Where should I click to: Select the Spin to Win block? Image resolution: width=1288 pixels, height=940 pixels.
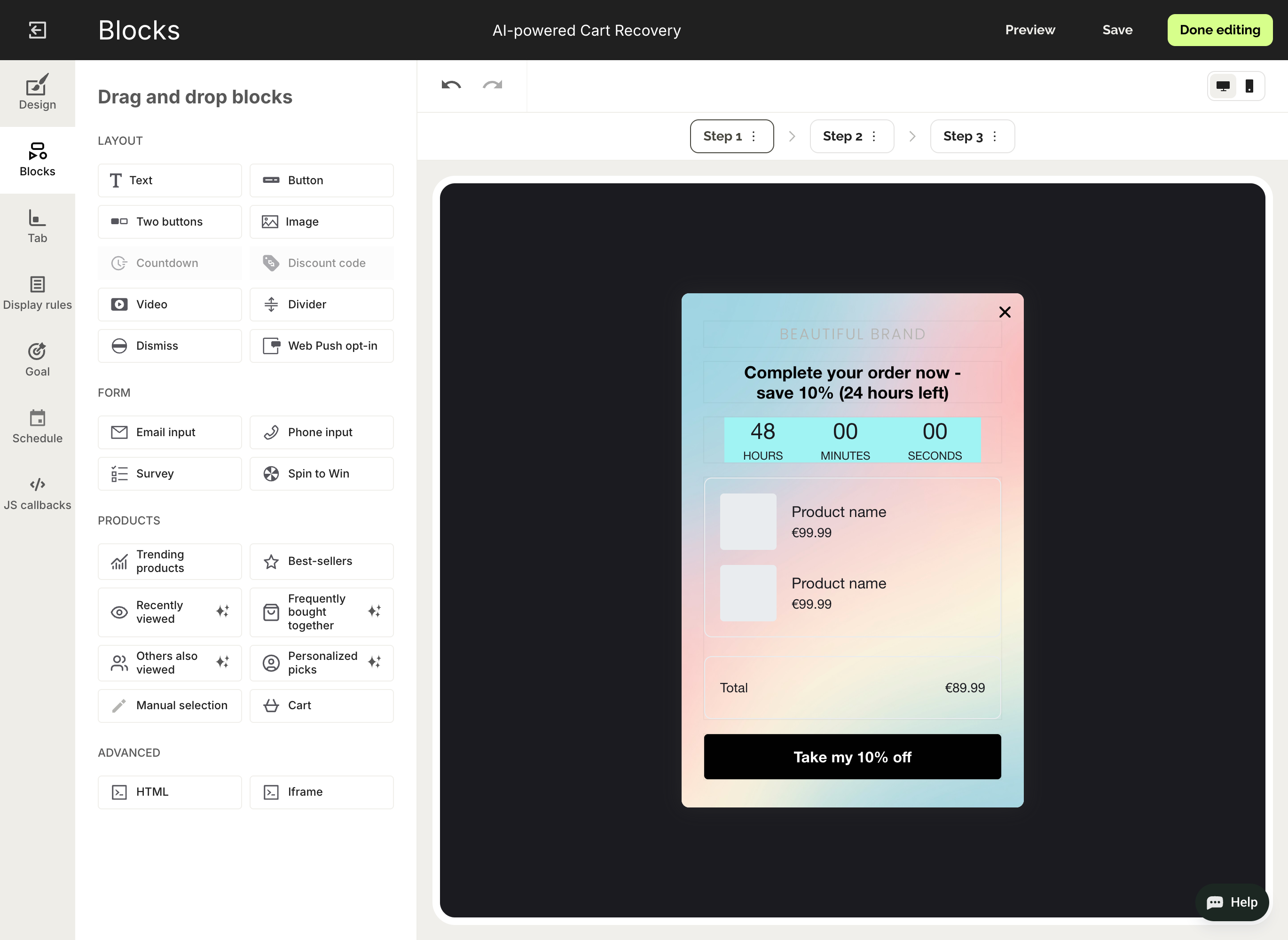click(321, 473)
